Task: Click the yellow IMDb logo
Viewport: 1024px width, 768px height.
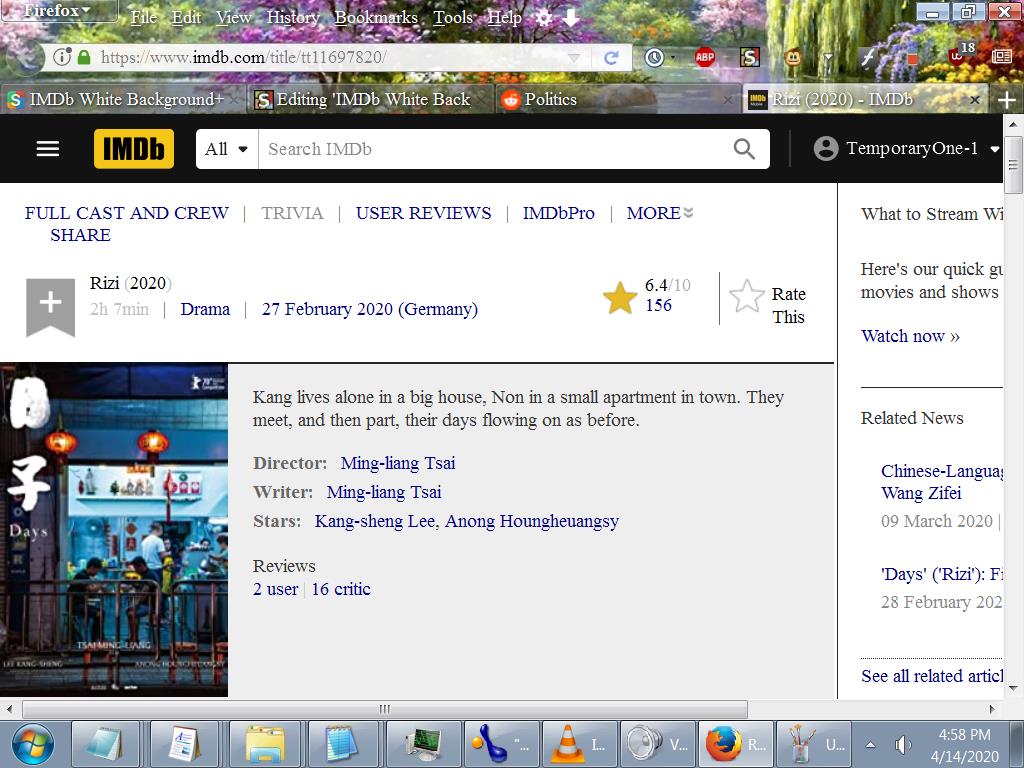Action: point(134,149)
